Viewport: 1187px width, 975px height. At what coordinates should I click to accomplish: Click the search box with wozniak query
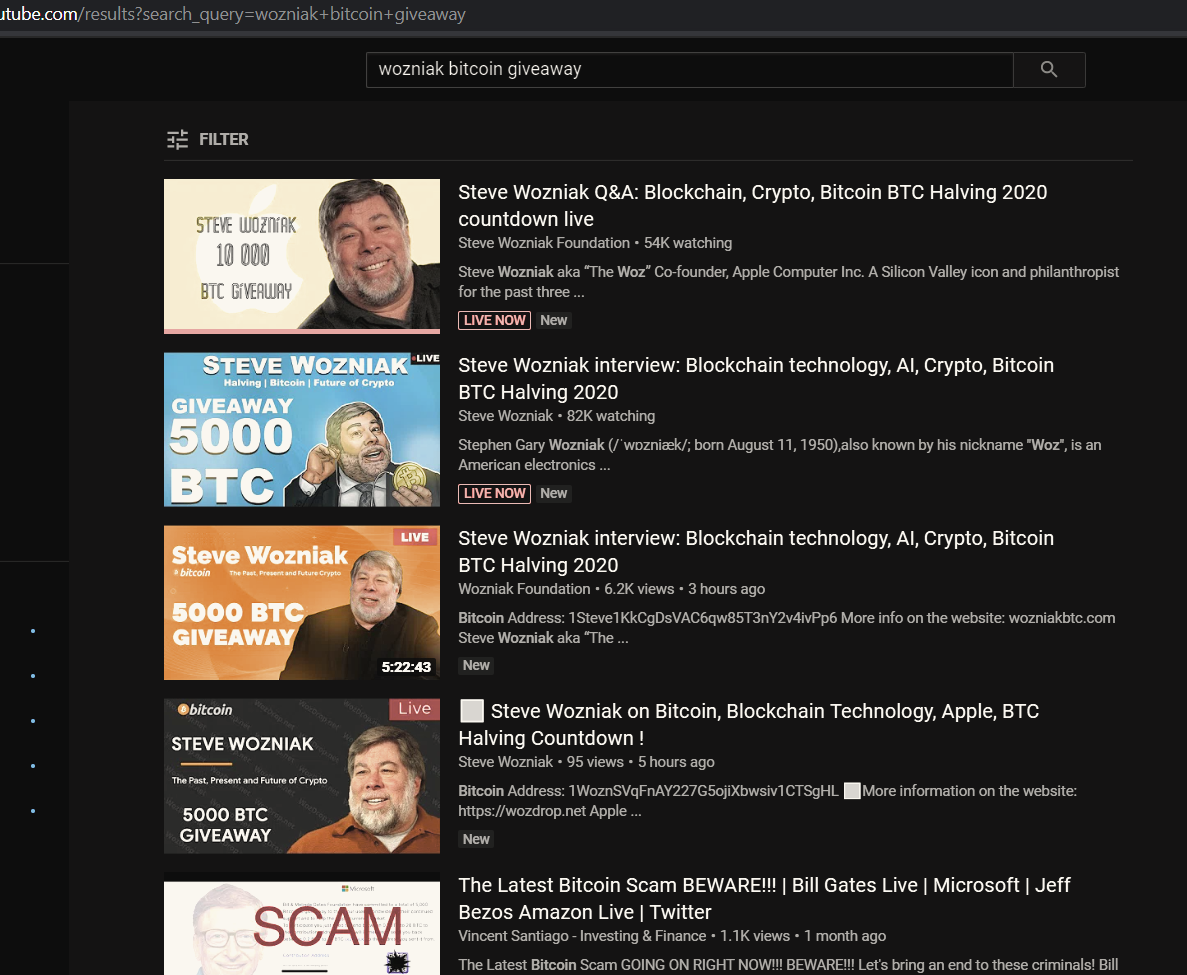click(x=688, y=70)
